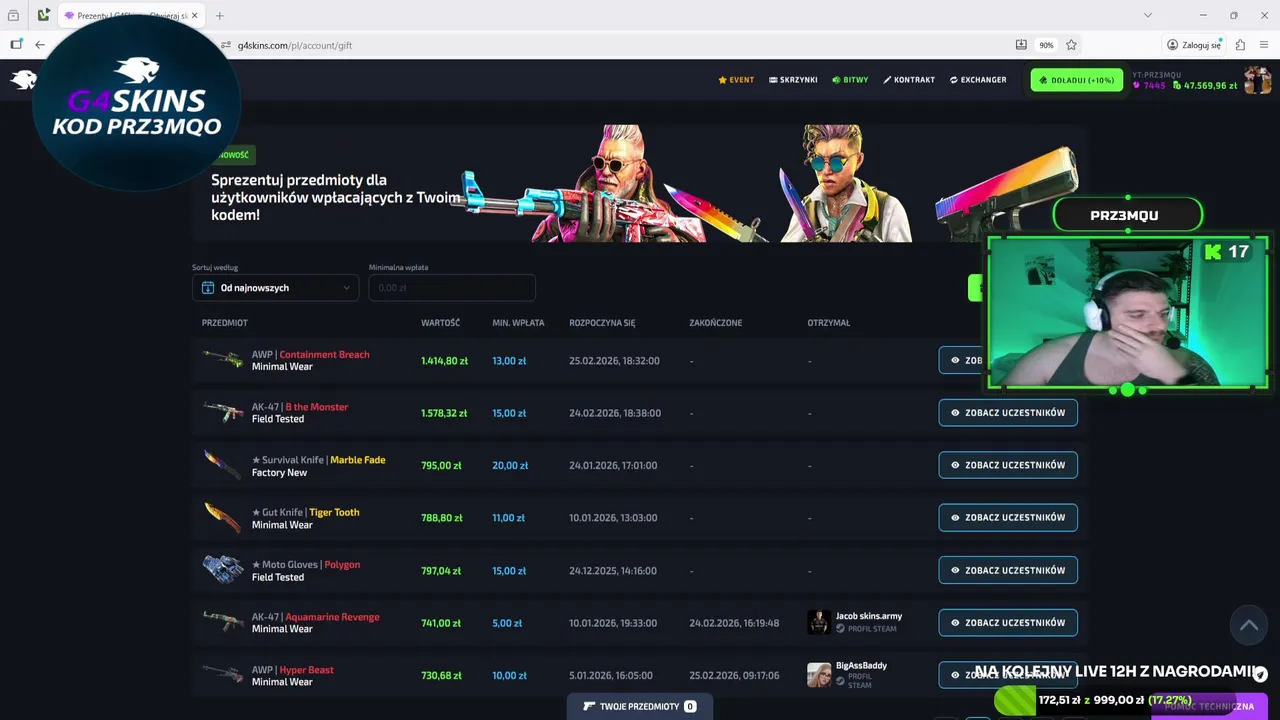Viewport: 1280px width, 720px height.
Task: Open the browser hamburger menu
Action: (x=1264, y=45)
